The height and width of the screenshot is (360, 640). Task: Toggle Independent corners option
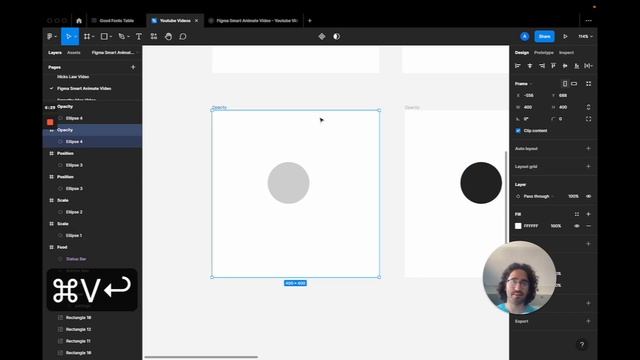tap(589, 119)
